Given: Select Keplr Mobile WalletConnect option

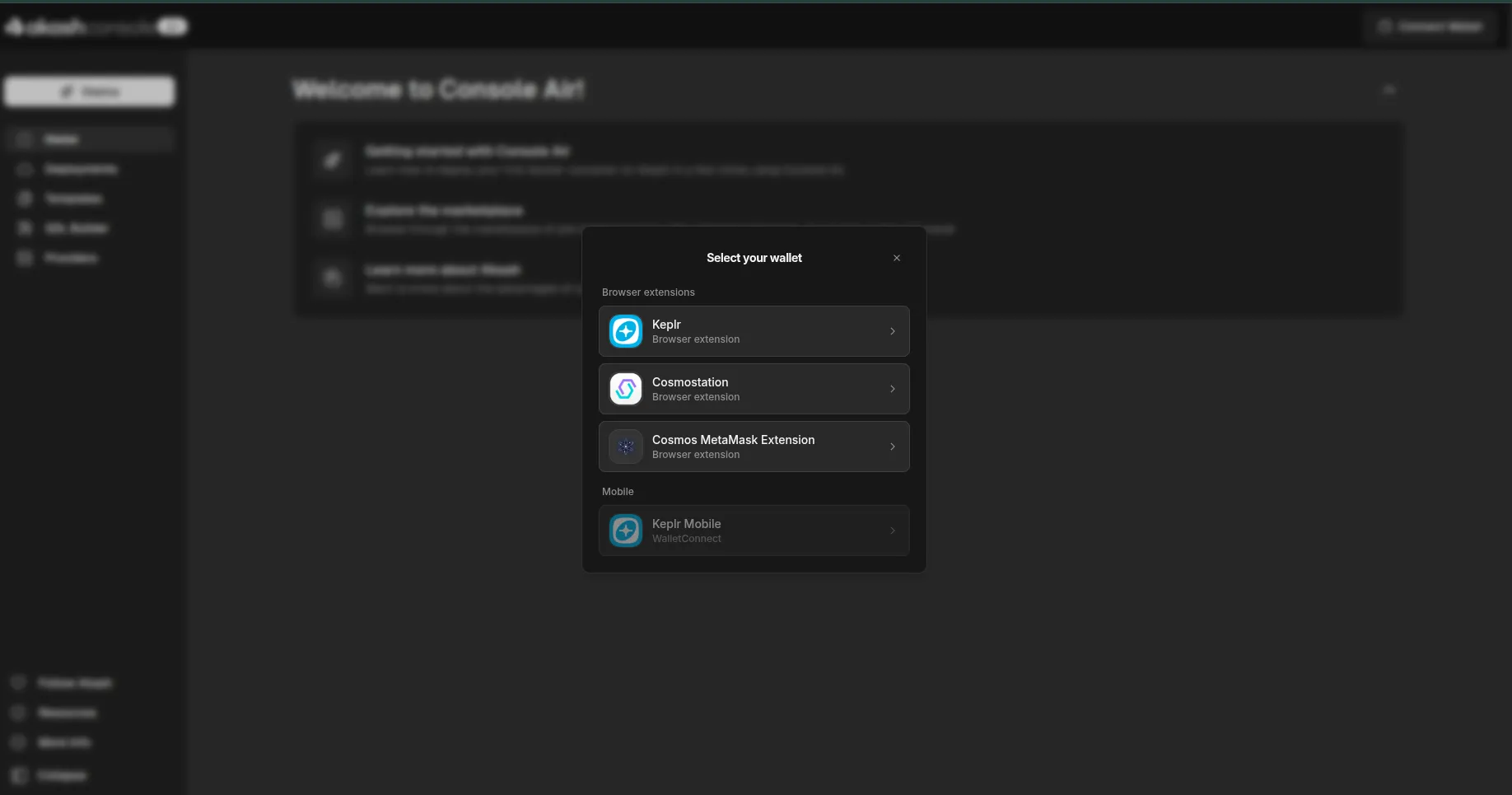Looking at the screenshot, I should pos(754,531).
